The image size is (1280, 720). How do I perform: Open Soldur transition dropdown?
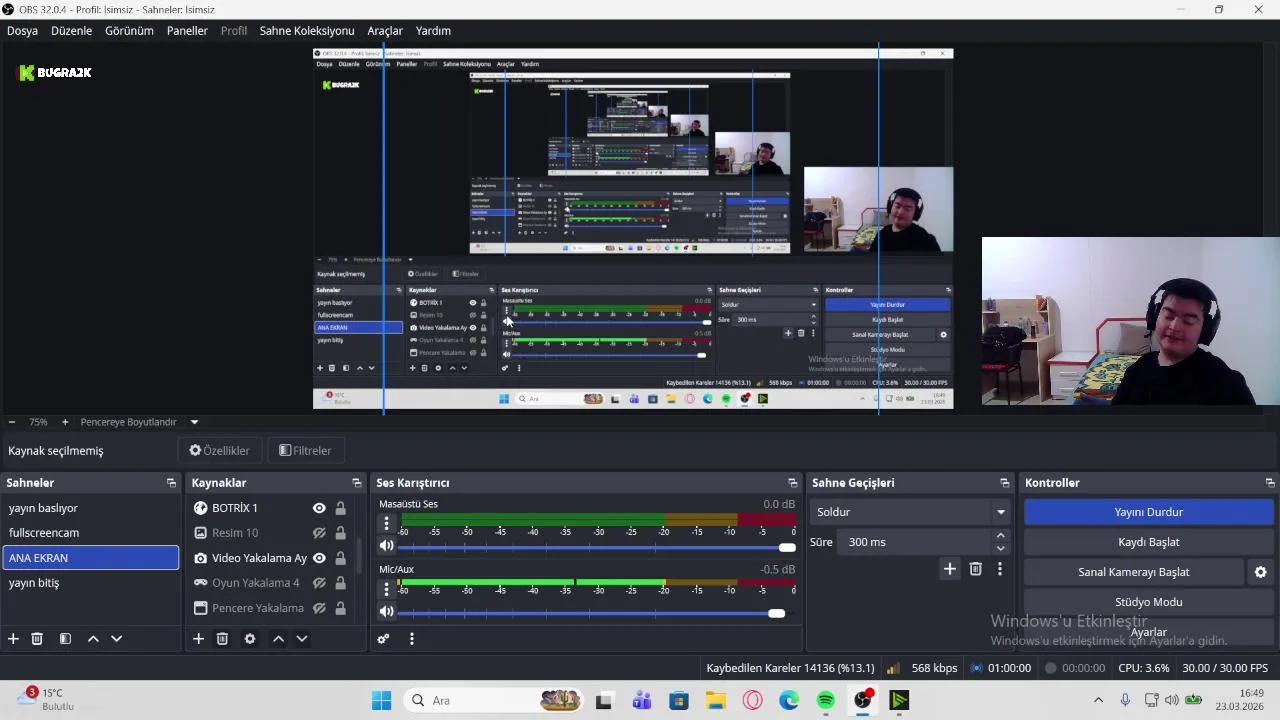pyautogui.click(x=910, y=512)
